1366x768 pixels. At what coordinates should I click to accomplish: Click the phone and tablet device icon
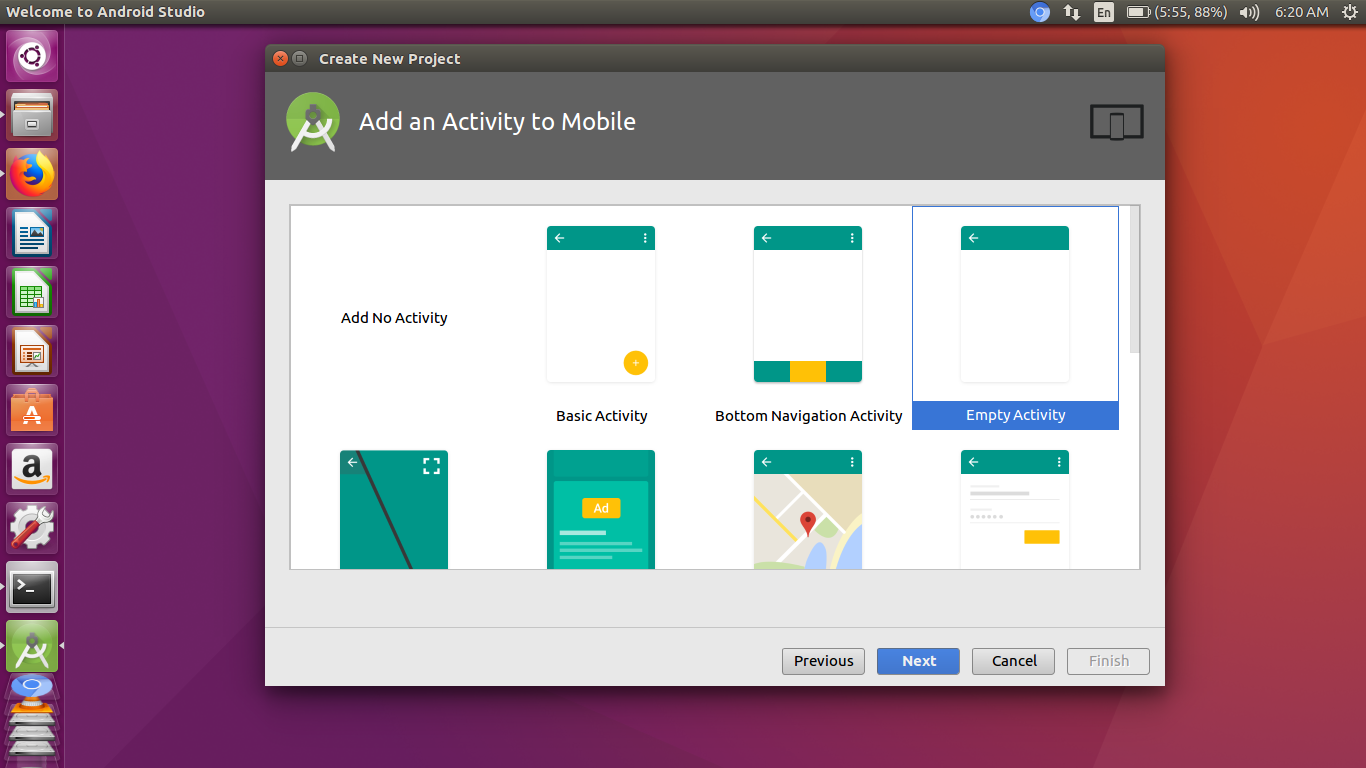[1116, 123]
